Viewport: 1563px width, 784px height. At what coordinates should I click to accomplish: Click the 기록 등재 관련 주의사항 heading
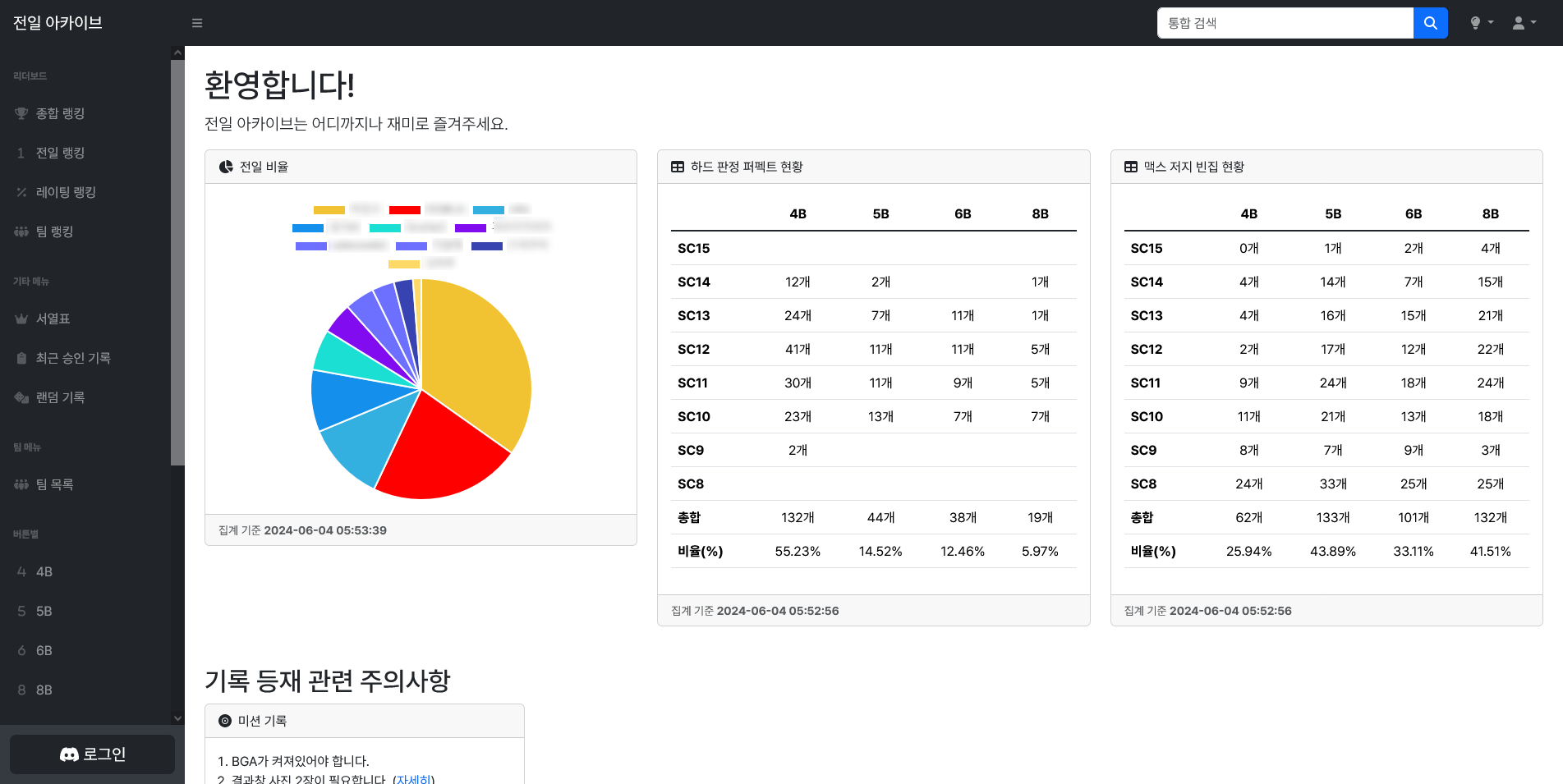pos(327,681)
